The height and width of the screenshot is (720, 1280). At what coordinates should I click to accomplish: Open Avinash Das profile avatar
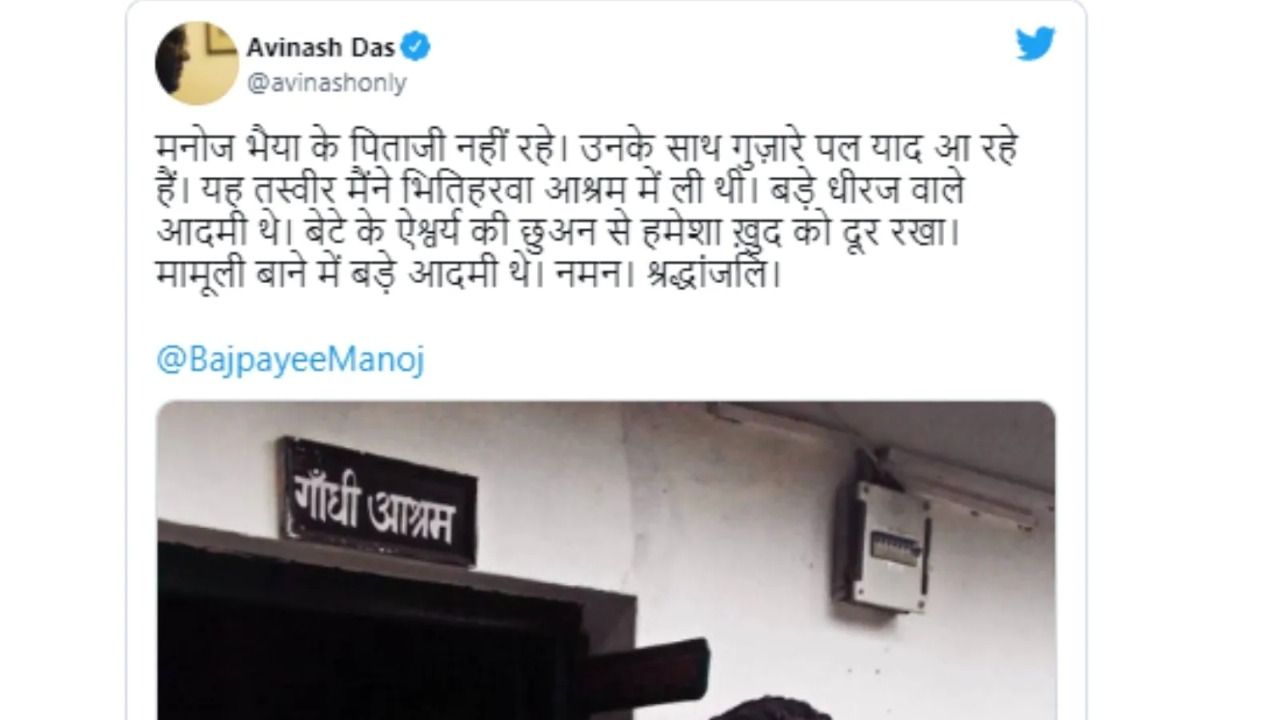[x=196, y=63]
